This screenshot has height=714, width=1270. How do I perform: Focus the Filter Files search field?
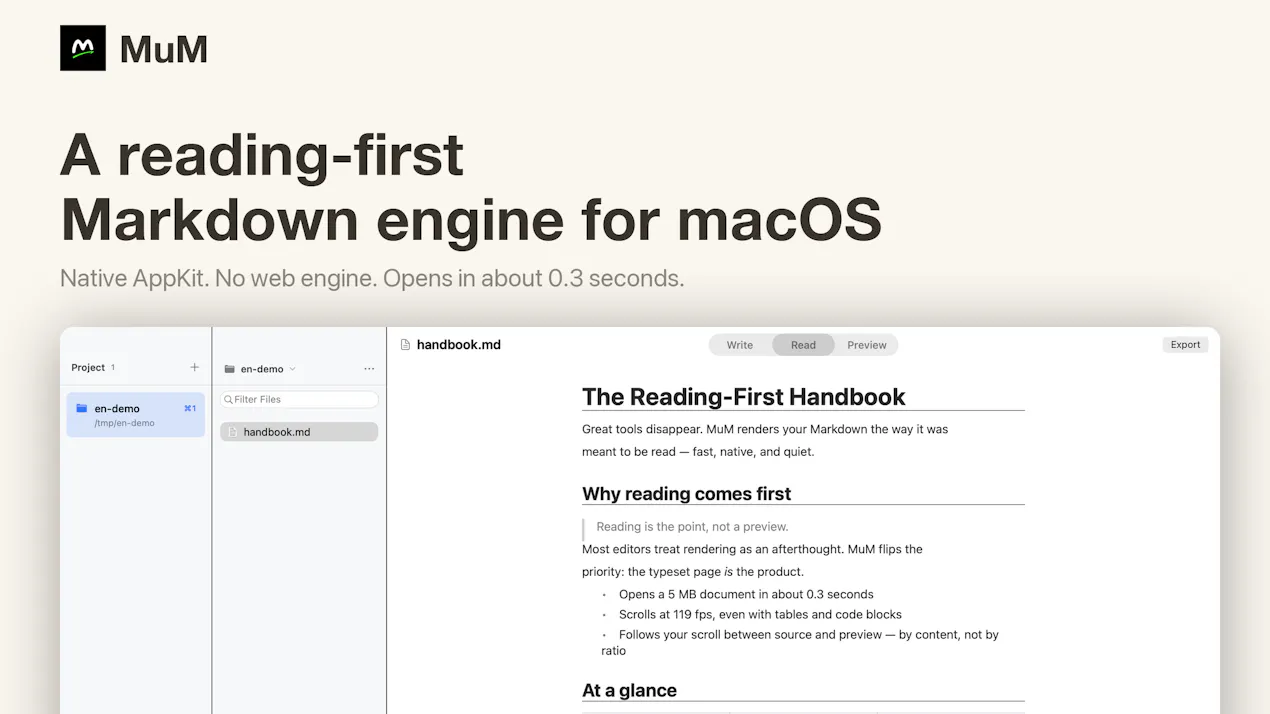click(299, 399)
